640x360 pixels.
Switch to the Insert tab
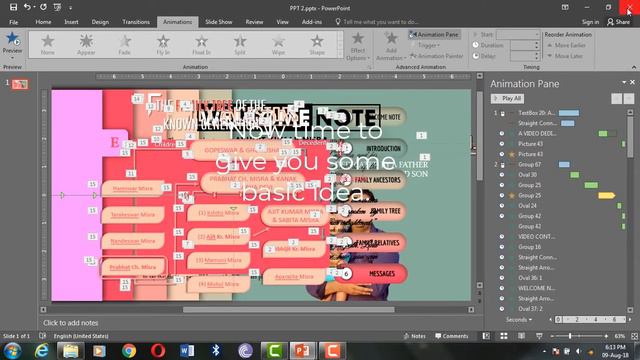click(71, 22)
